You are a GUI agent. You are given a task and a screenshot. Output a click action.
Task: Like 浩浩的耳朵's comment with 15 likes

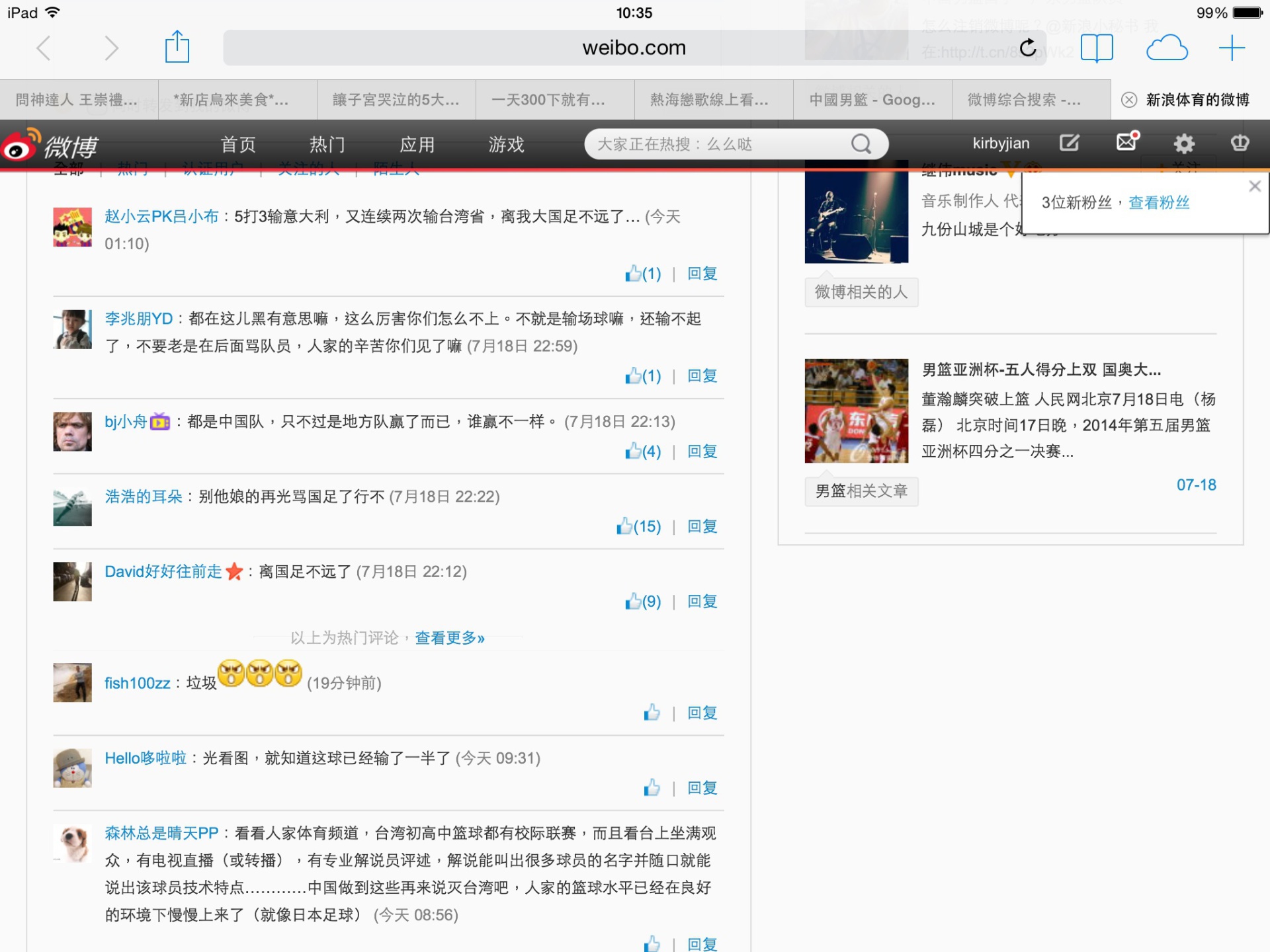pyautogui.click(x=624, y=526)
